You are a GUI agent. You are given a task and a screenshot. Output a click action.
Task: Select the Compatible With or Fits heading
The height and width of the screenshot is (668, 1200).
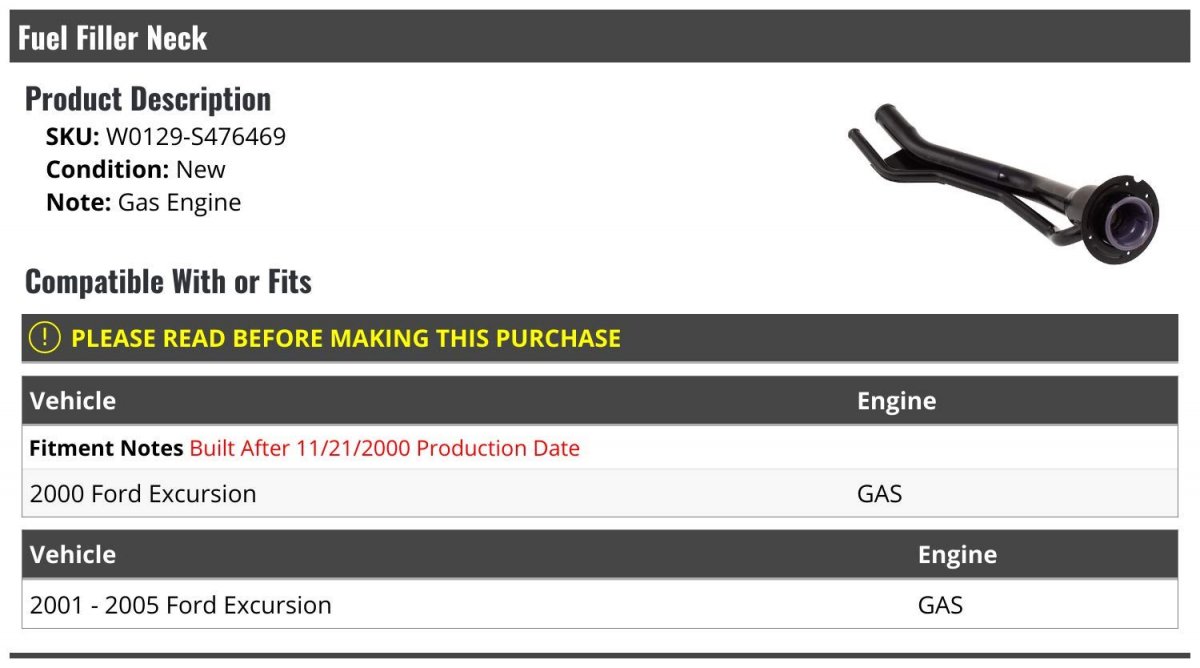pos(168,282)
